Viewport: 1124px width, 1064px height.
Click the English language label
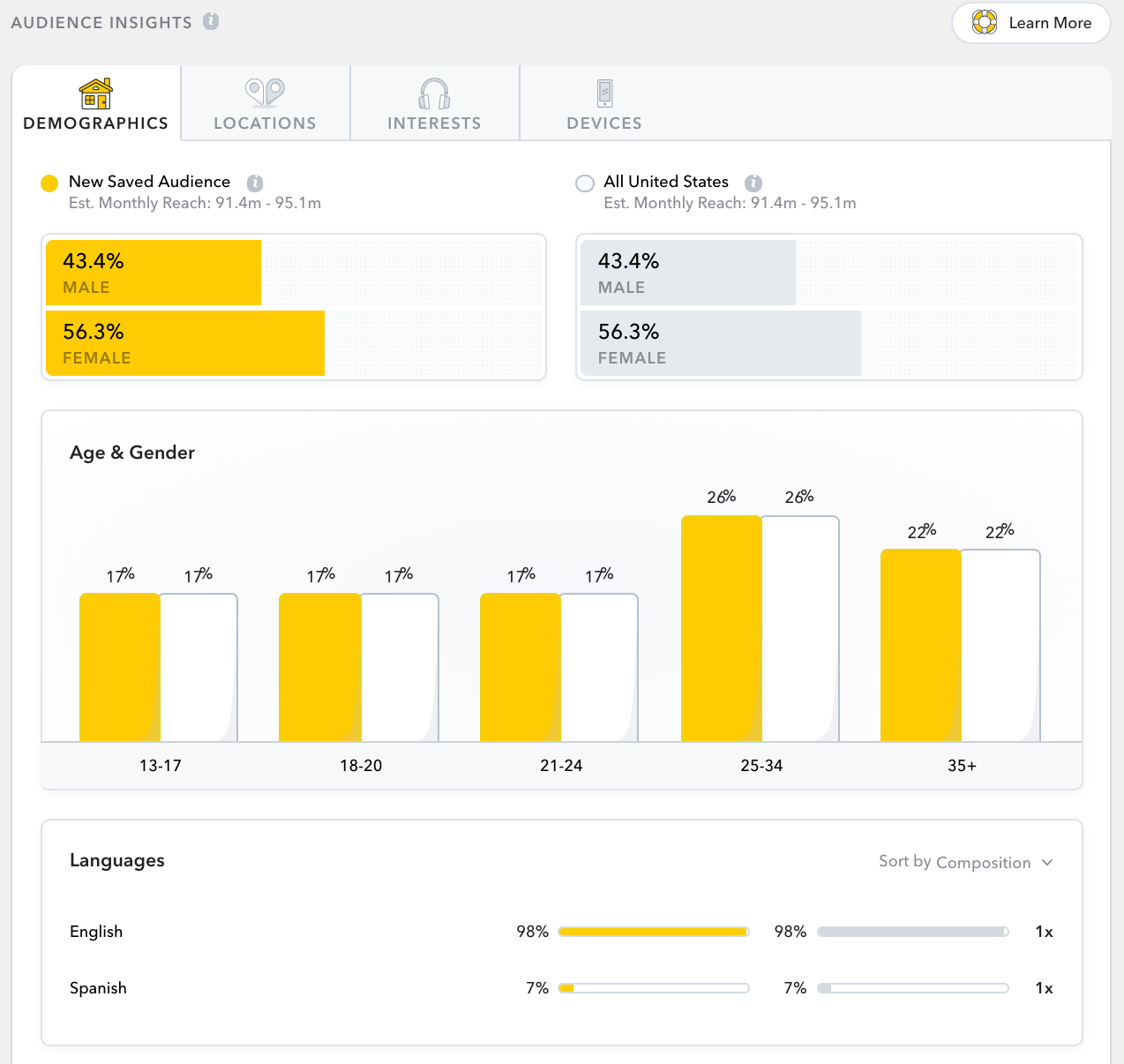point(95,932)
